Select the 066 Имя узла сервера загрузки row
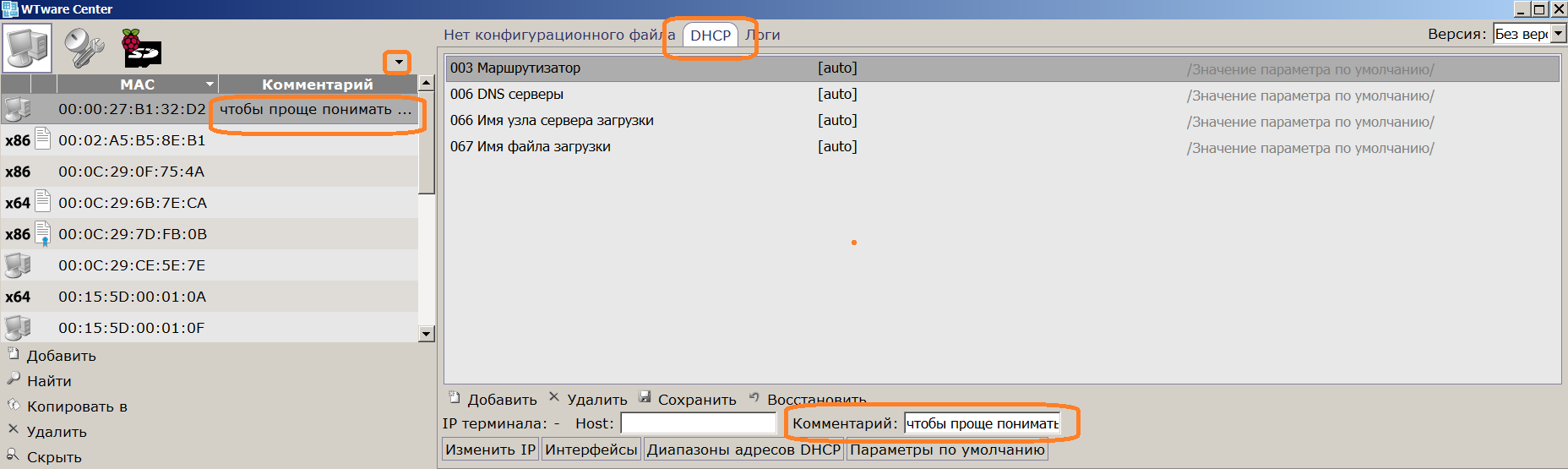 point(552,121)
